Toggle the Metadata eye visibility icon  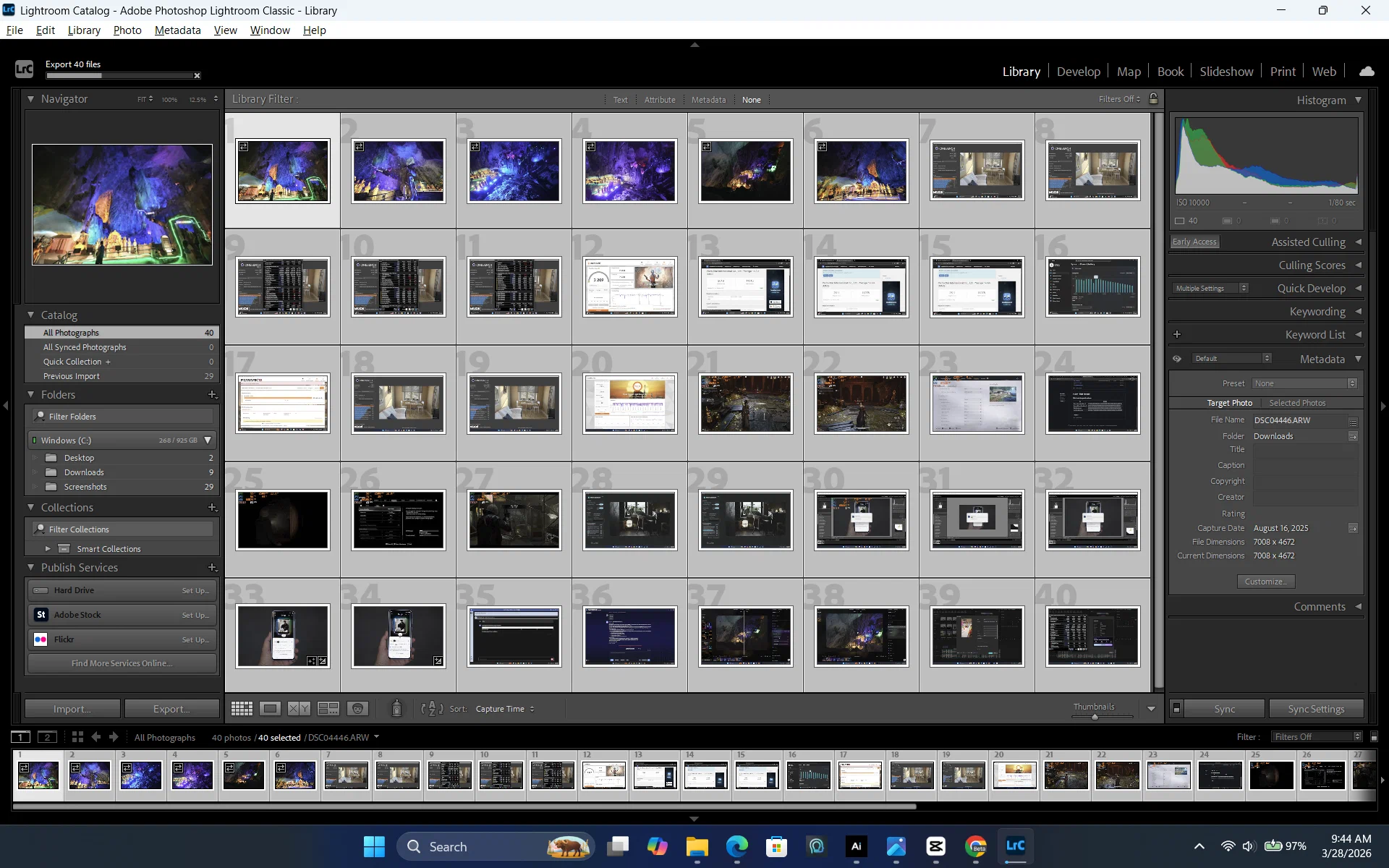tap(1177, 359)
